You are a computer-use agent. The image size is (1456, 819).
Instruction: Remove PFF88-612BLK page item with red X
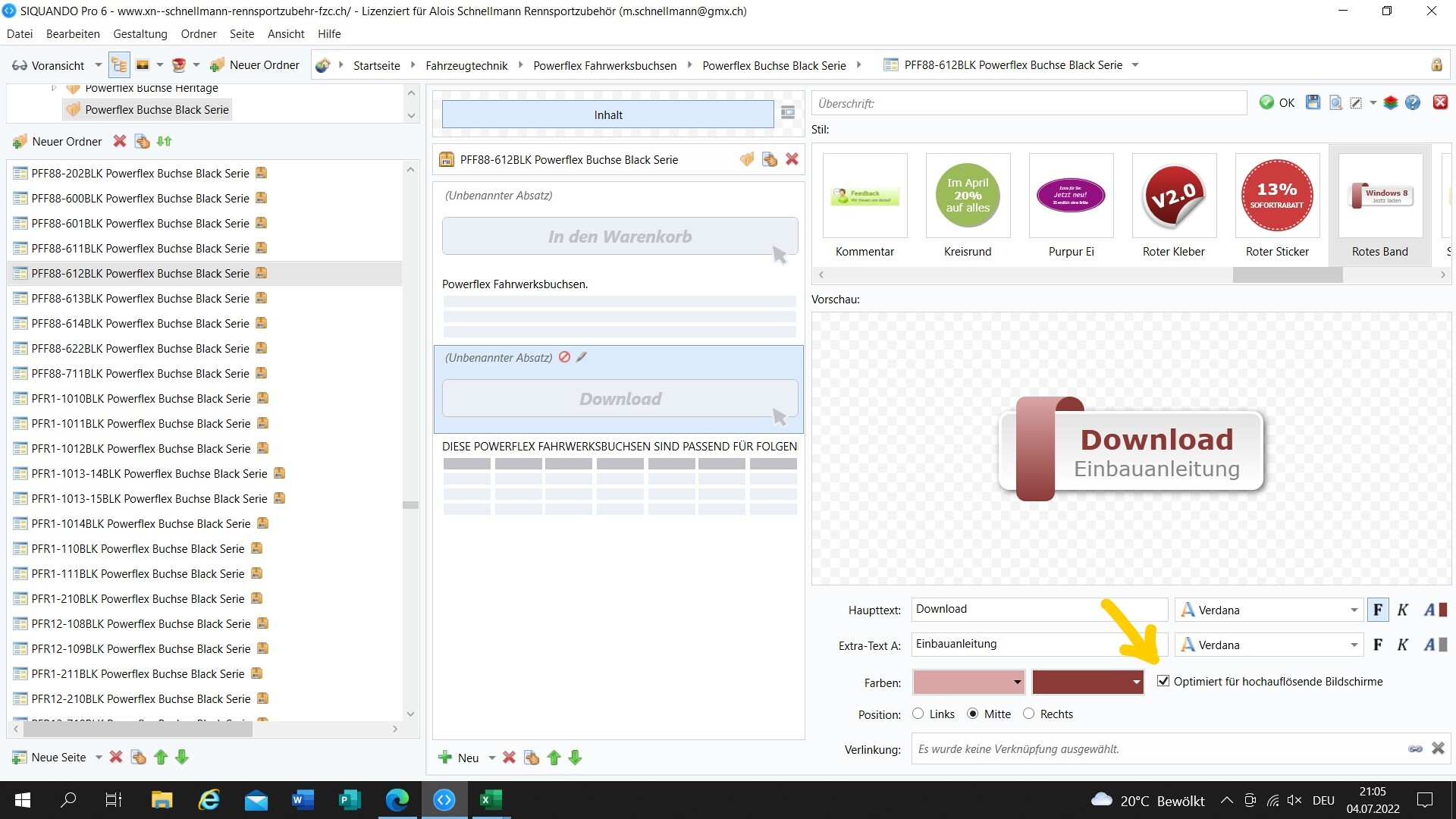[792, 159]
